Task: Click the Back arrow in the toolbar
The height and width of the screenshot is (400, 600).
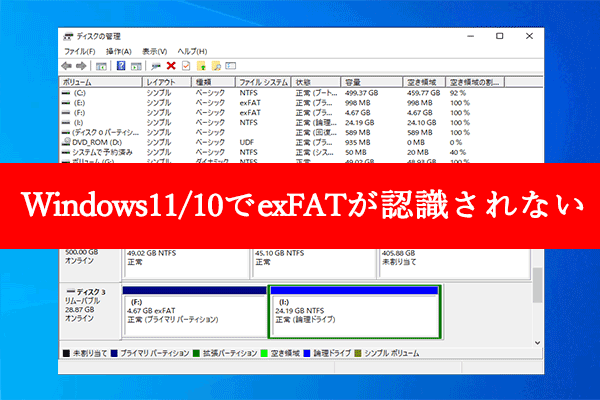Action: point(67,66)
